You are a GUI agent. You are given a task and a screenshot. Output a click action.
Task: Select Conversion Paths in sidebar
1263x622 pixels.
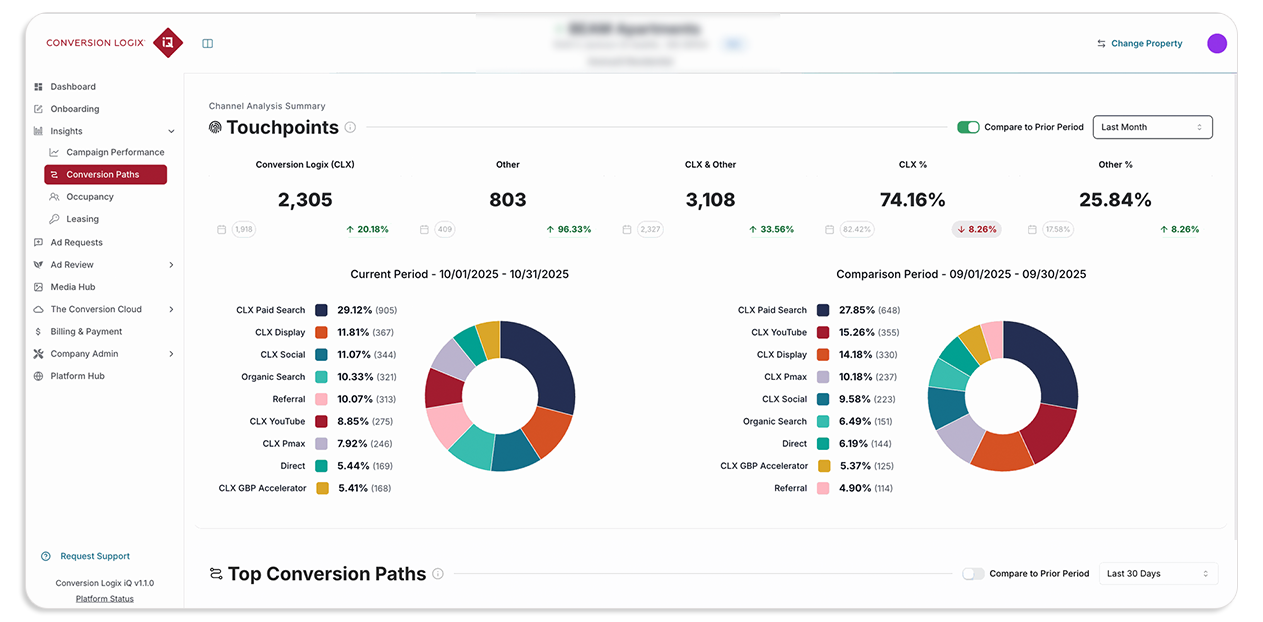(x=106, y=175)
